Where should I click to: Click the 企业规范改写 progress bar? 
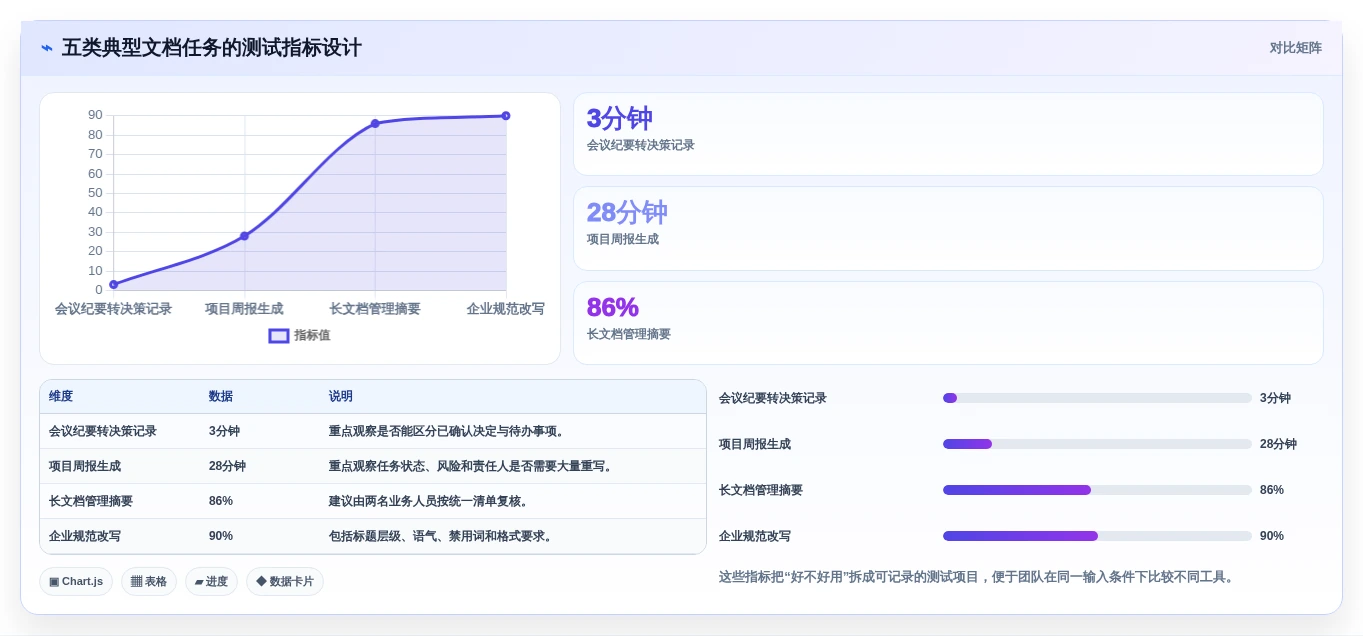click(x=1097, y=536)
